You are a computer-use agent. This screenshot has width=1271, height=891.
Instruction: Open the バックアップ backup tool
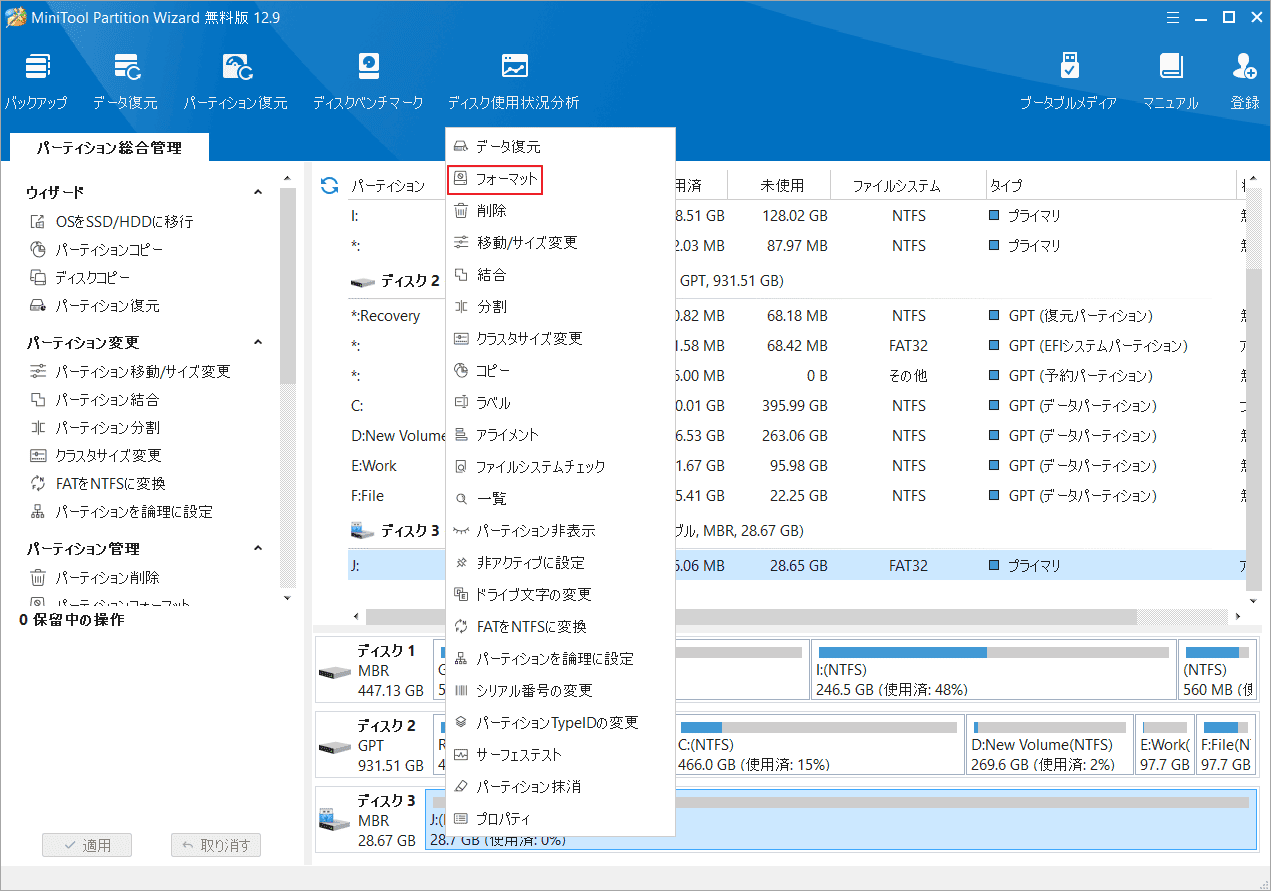pyautogui.click(x=36, y=82)
